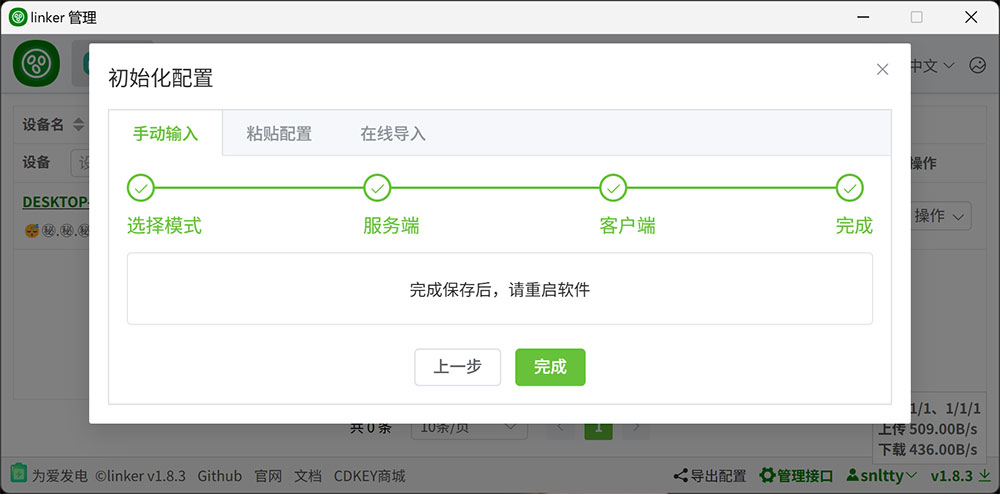Switch to the 在线导入 tab

click(393, 134)
